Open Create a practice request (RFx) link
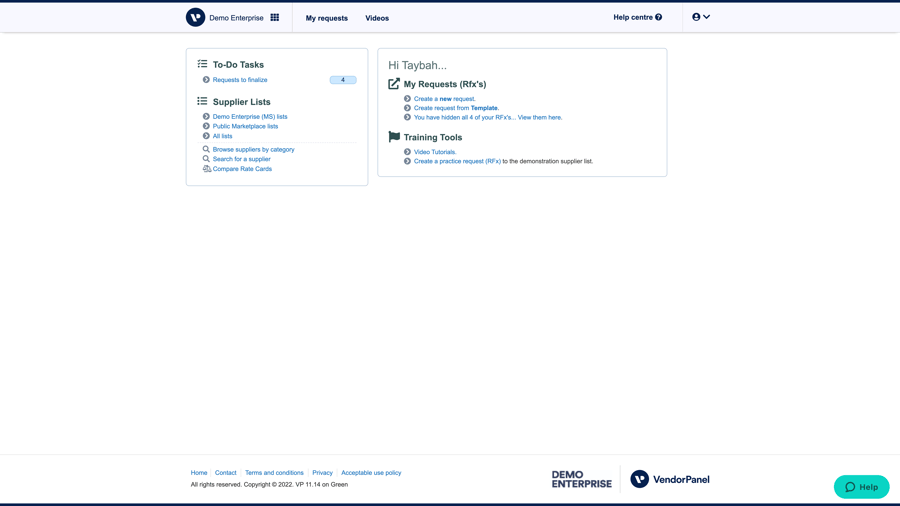This screenshot has width=900, height=506. click(457, 161)
